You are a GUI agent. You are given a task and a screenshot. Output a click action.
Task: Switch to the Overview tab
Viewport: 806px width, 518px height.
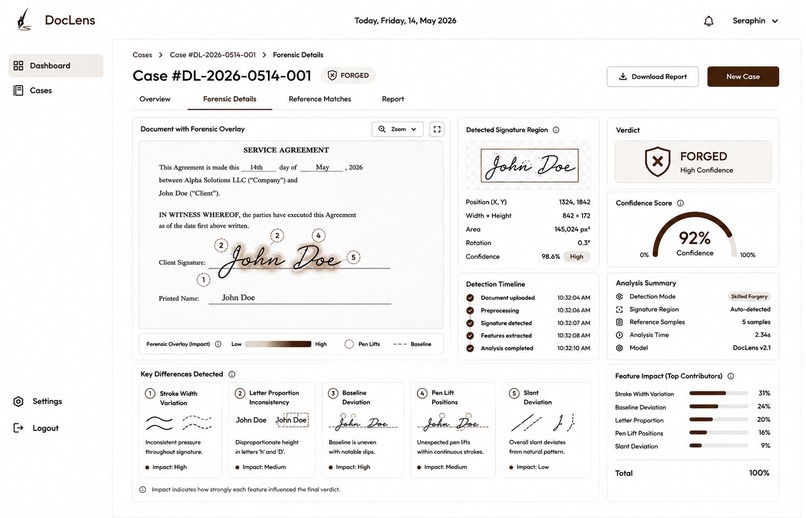[155, 99]
